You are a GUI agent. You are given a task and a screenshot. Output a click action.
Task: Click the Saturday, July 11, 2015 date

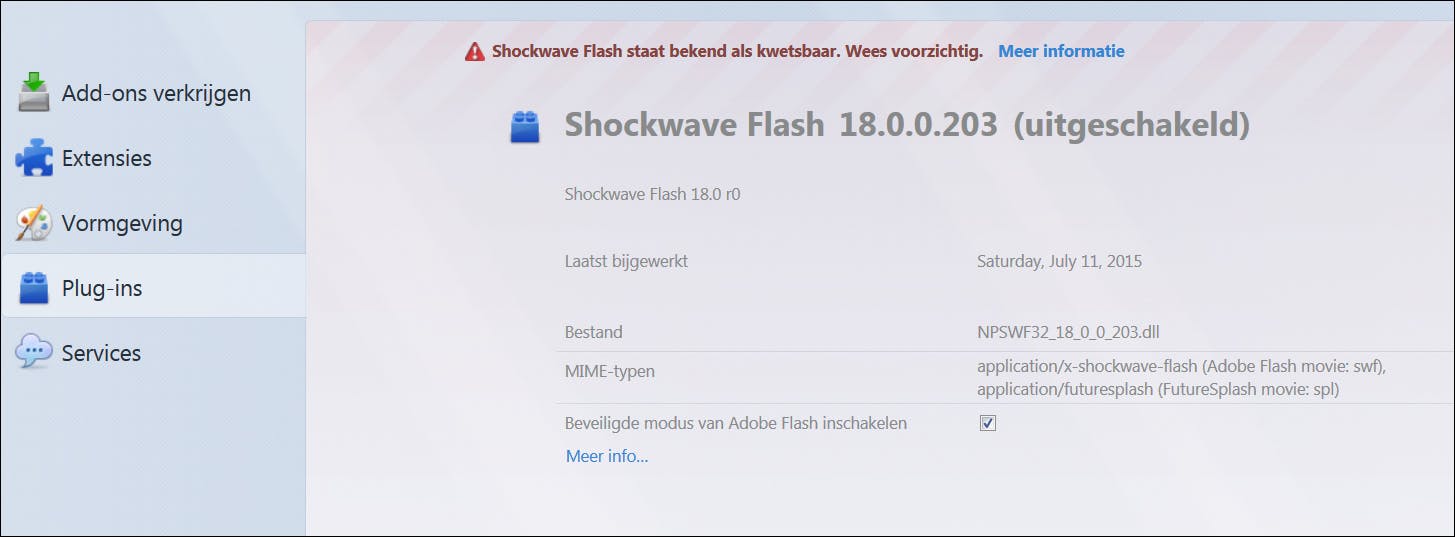(1059, 262)
